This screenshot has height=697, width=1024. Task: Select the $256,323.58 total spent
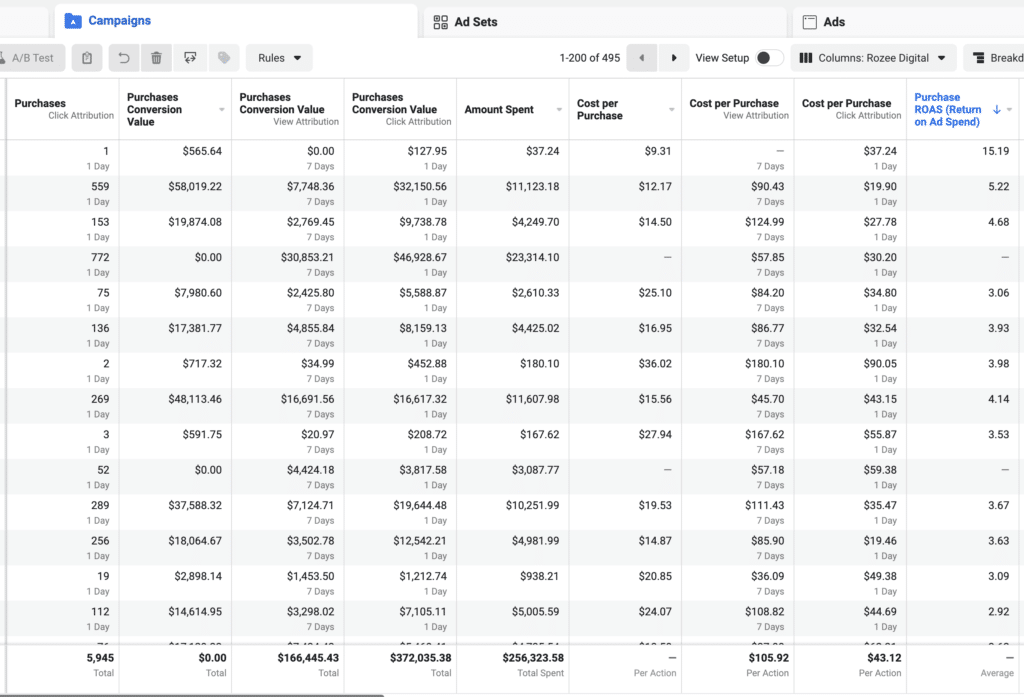click(533, 658)
